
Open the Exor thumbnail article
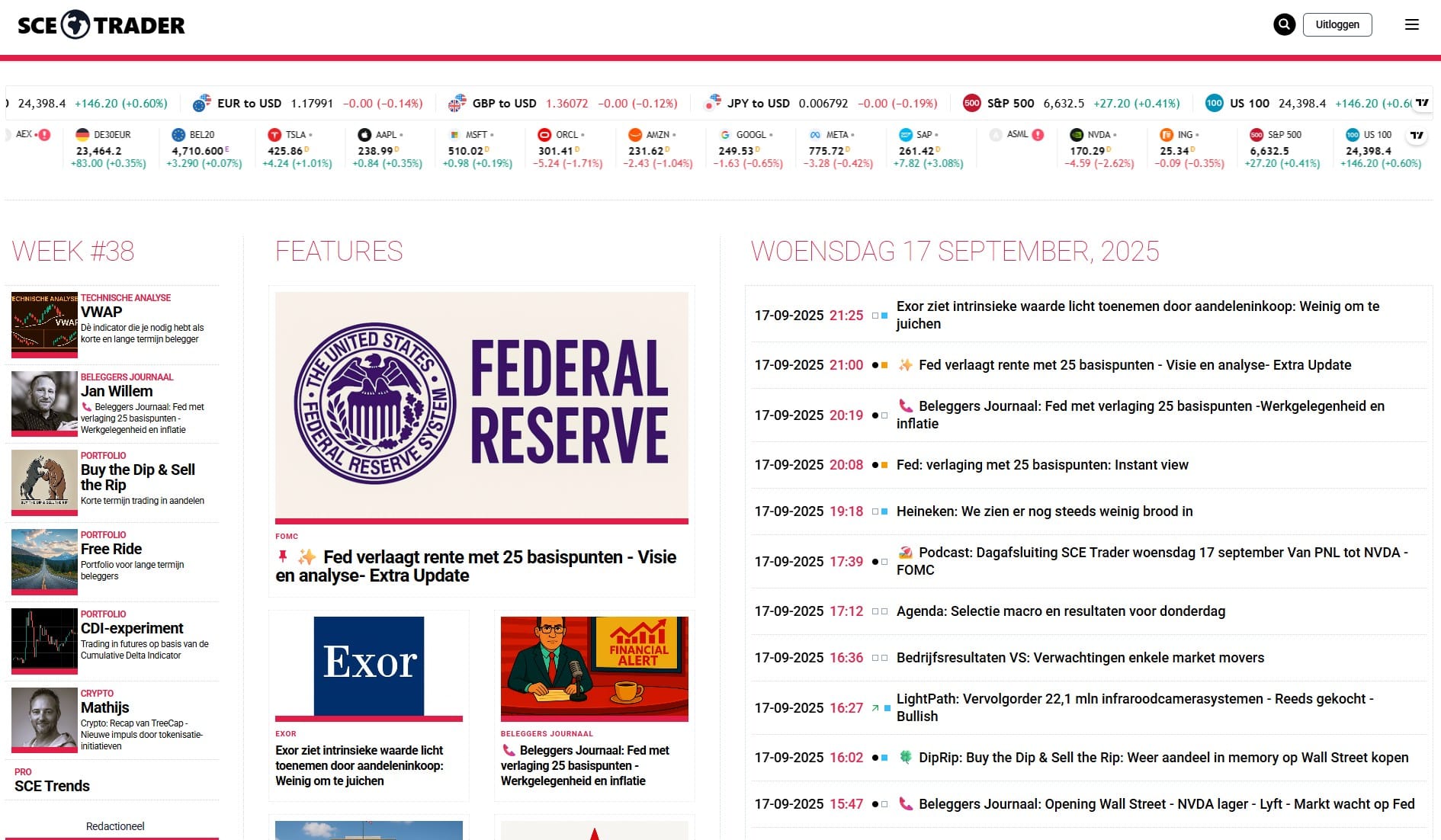[x=369, y=666]
